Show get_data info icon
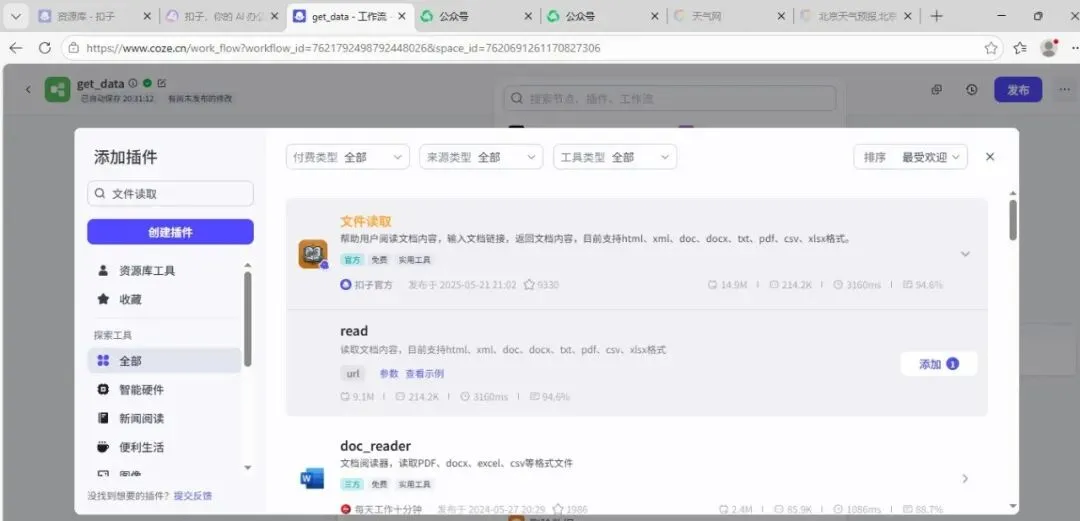The height and width of the screenshot is (521, 1080). coord(133,83)
